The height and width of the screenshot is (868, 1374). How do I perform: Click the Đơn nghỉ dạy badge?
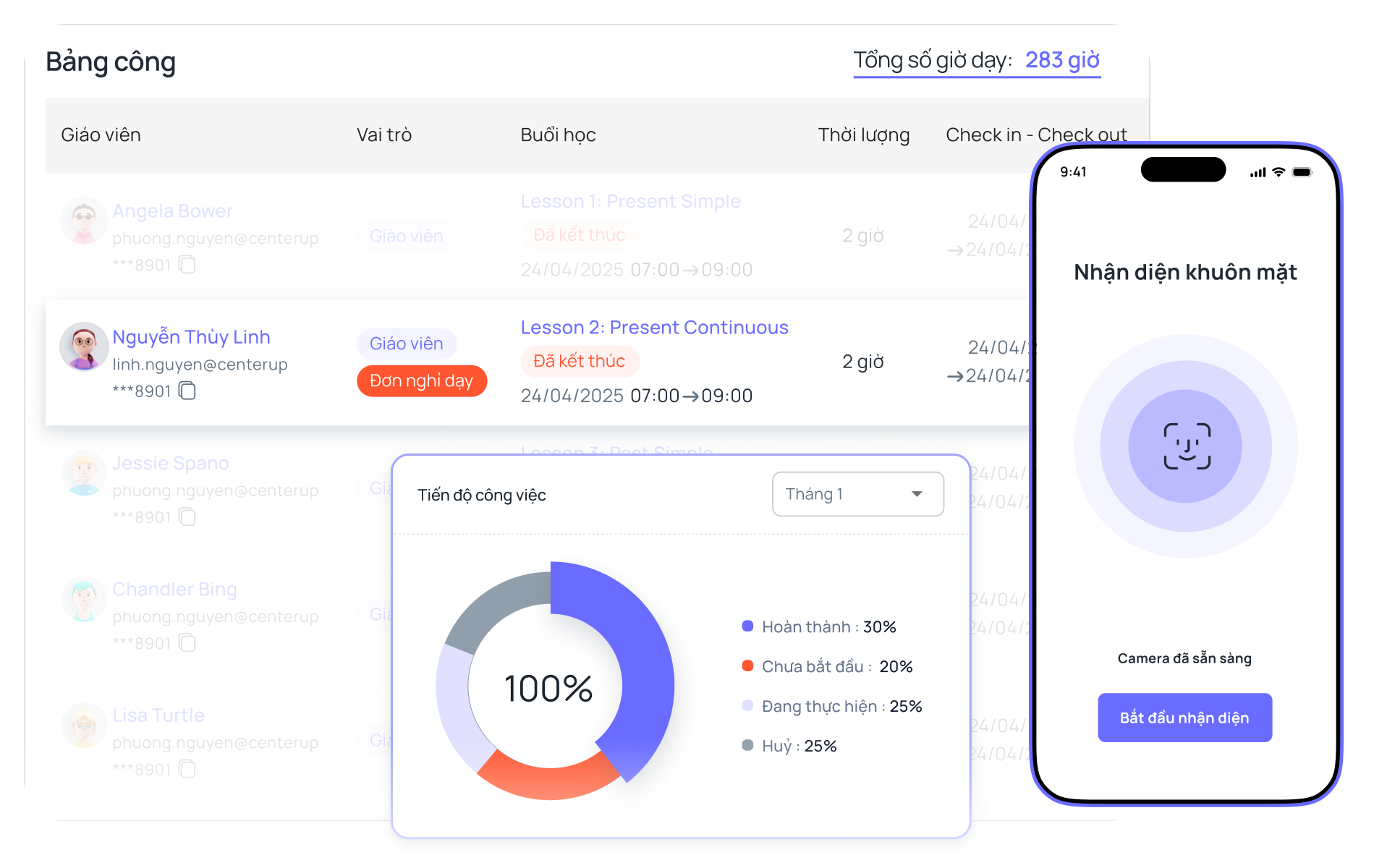[421, 381]
